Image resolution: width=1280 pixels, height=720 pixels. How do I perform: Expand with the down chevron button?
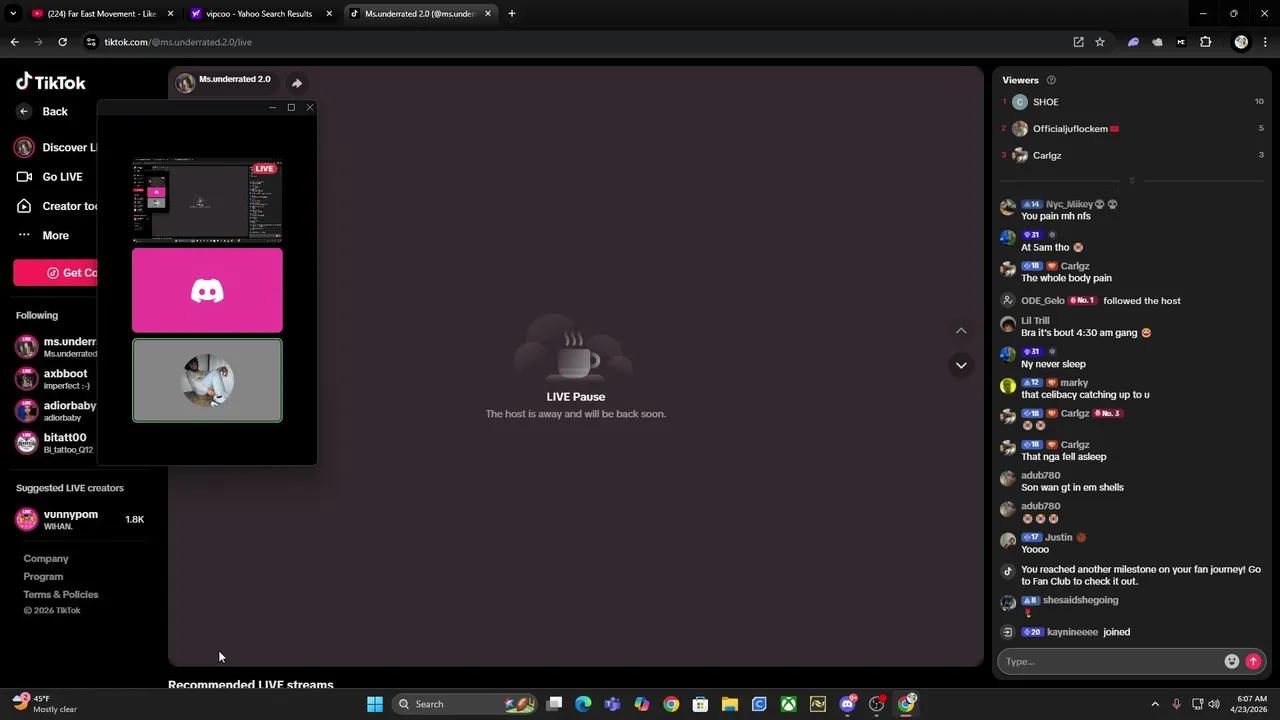tap(961, 365)
